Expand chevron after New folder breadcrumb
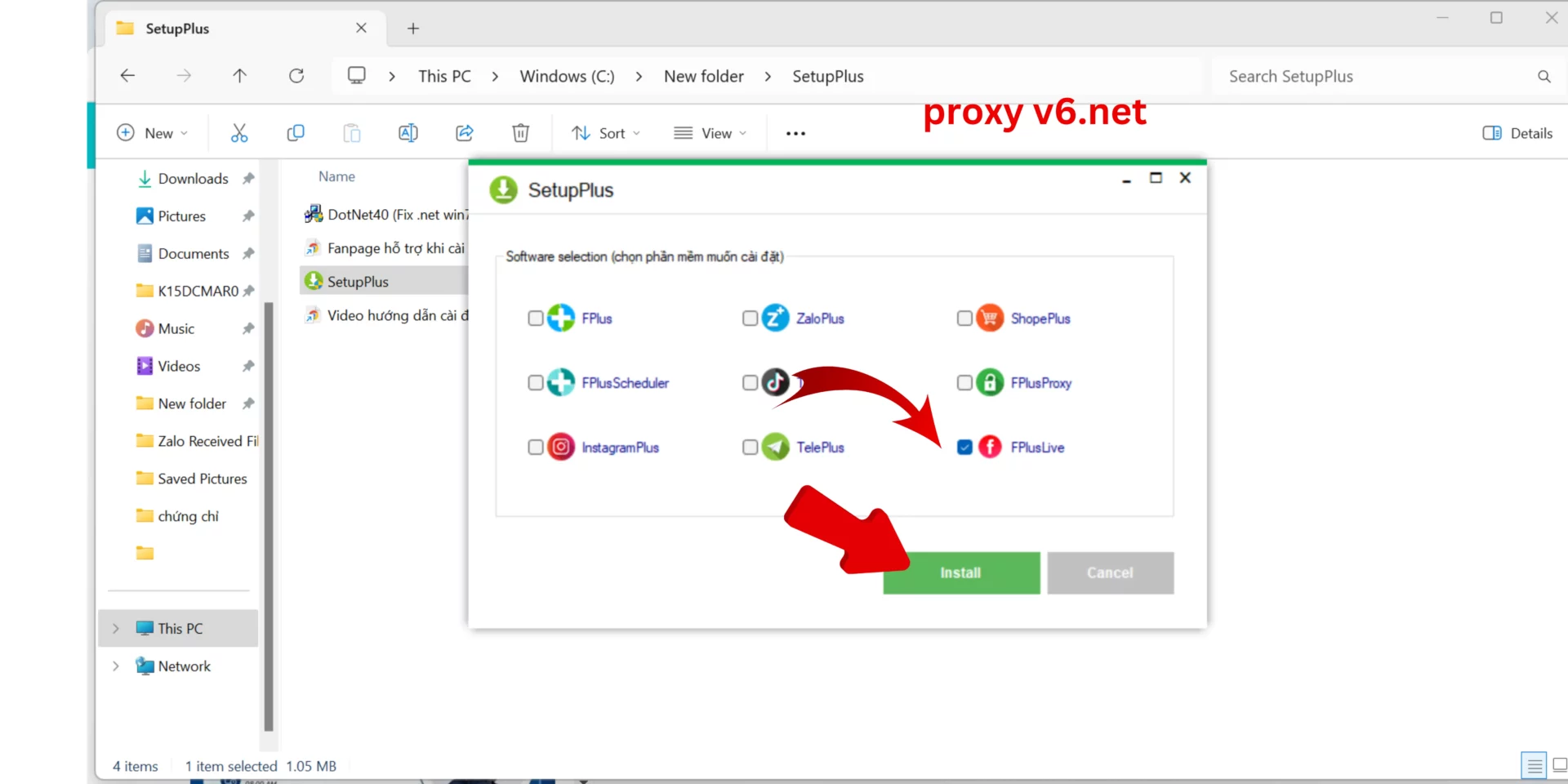Screen dimensions: 1568x784 point(768,76)
